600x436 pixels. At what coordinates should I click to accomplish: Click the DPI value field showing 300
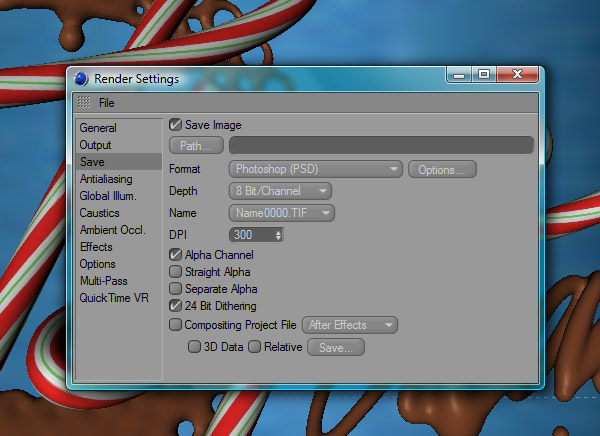tap(251, 235)
